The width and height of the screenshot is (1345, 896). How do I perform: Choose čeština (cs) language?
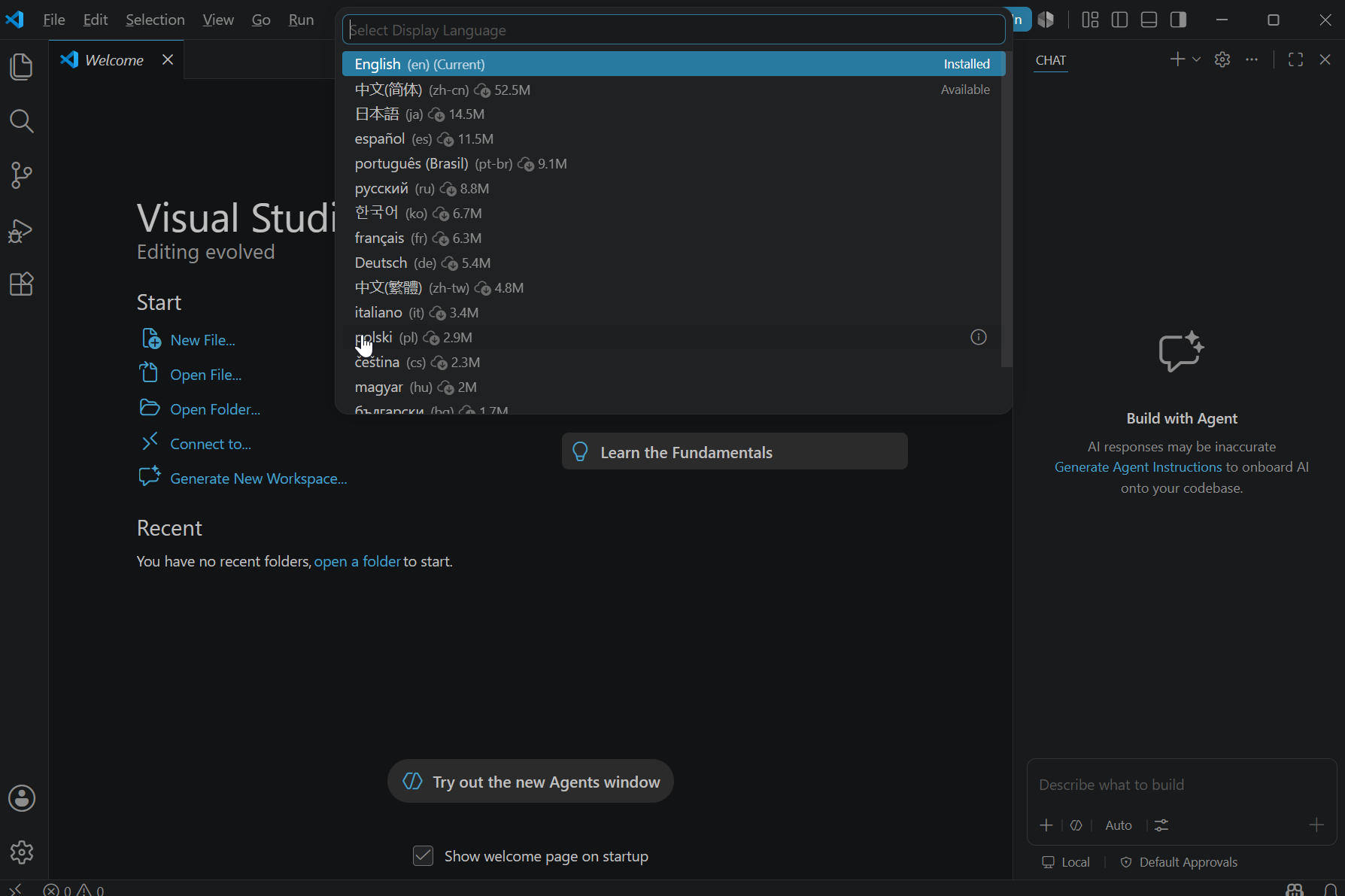click(674, 363)
